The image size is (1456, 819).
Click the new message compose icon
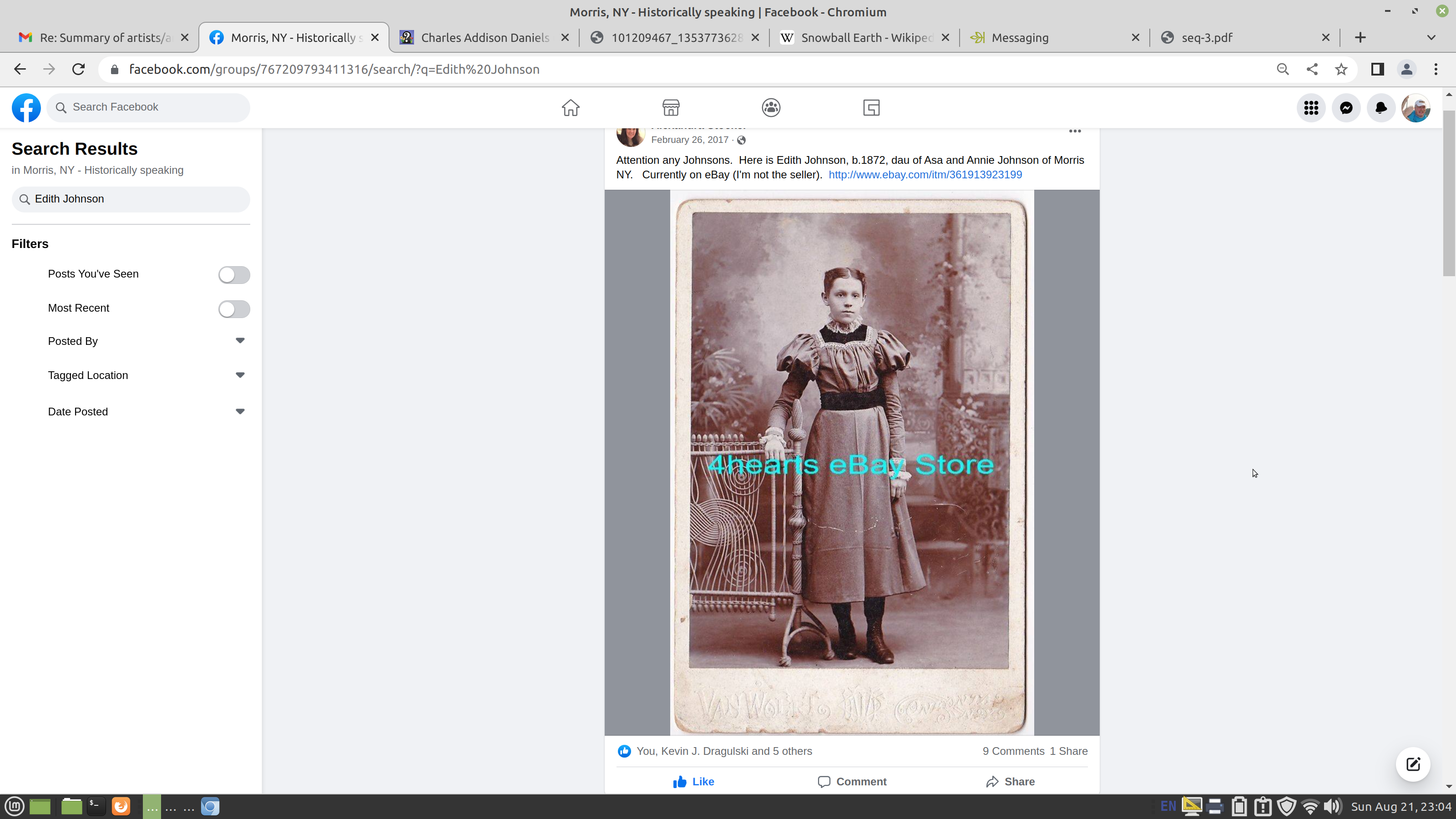1413,764
